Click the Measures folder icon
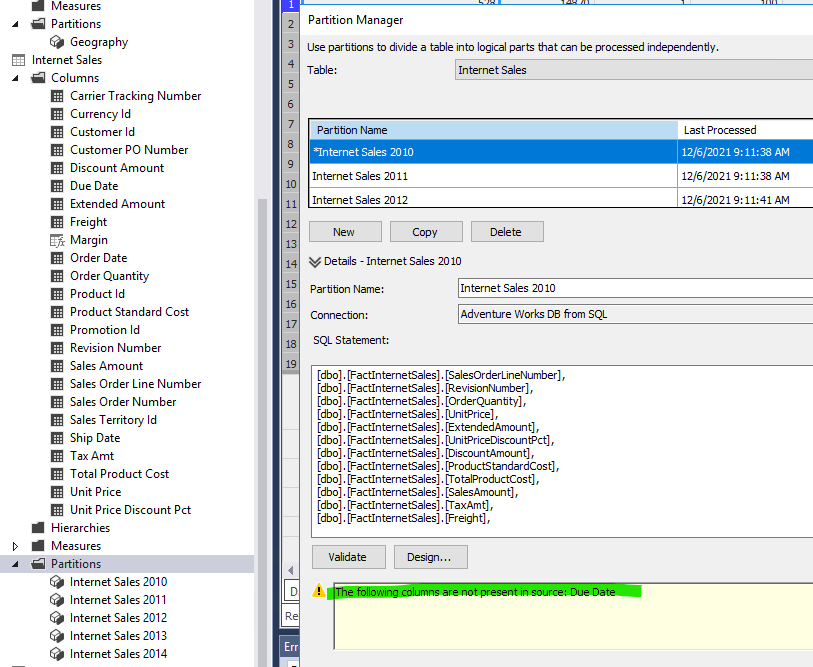Viewport: 813px width, 667px height. [38, 545]
